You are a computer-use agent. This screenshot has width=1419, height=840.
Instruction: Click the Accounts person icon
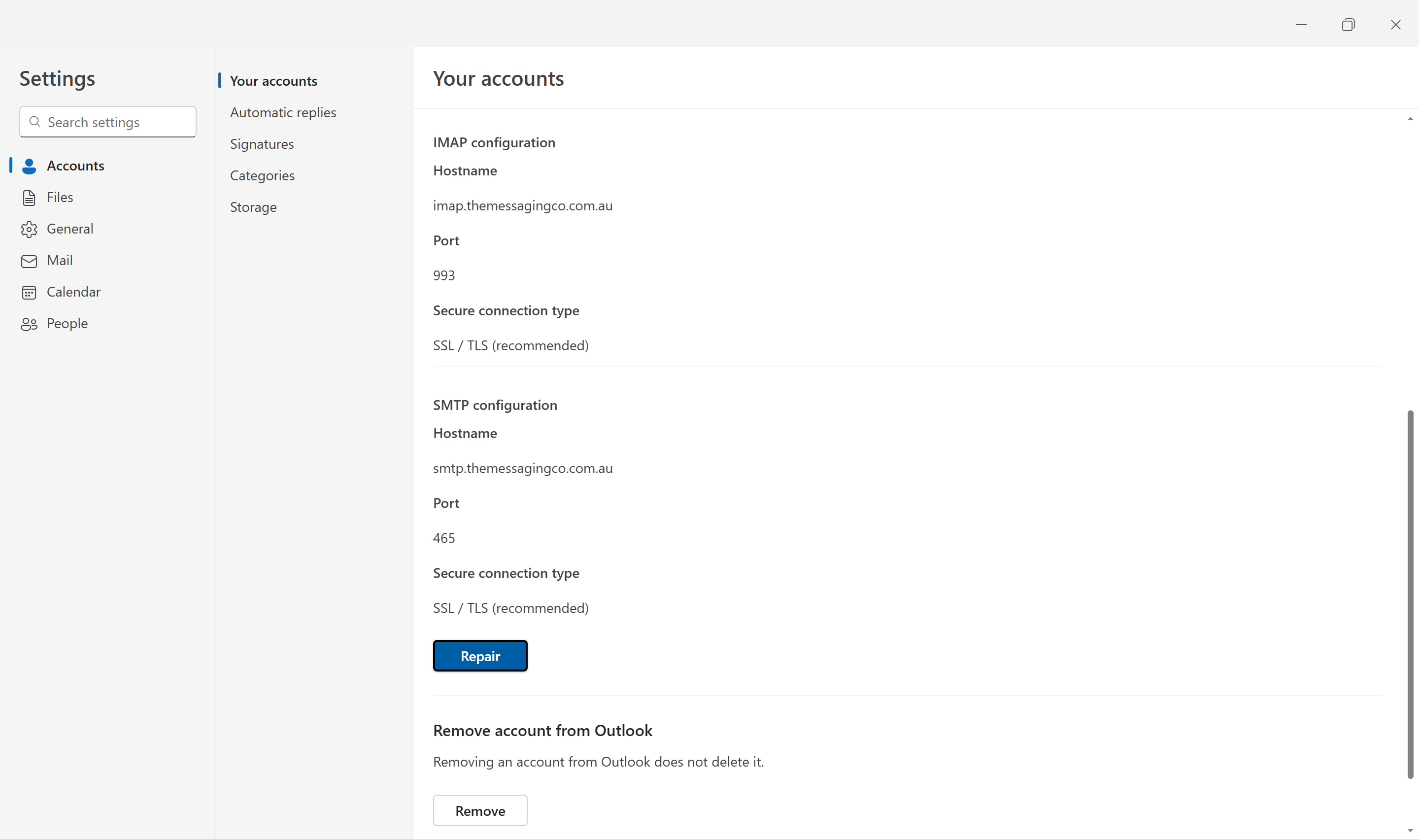click(x=29, y=166)
